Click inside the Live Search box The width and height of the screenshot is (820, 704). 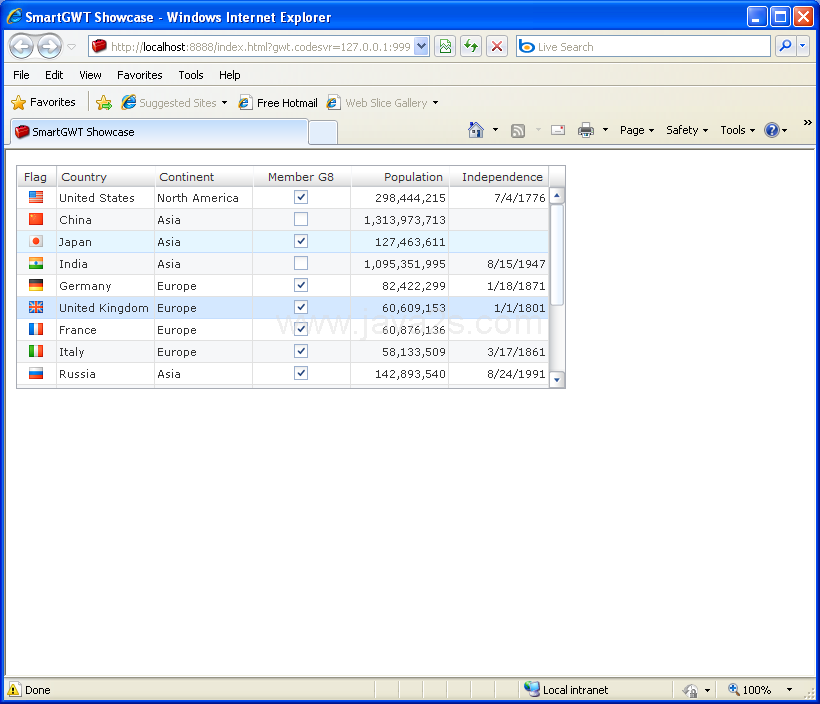tap(643, 47)
